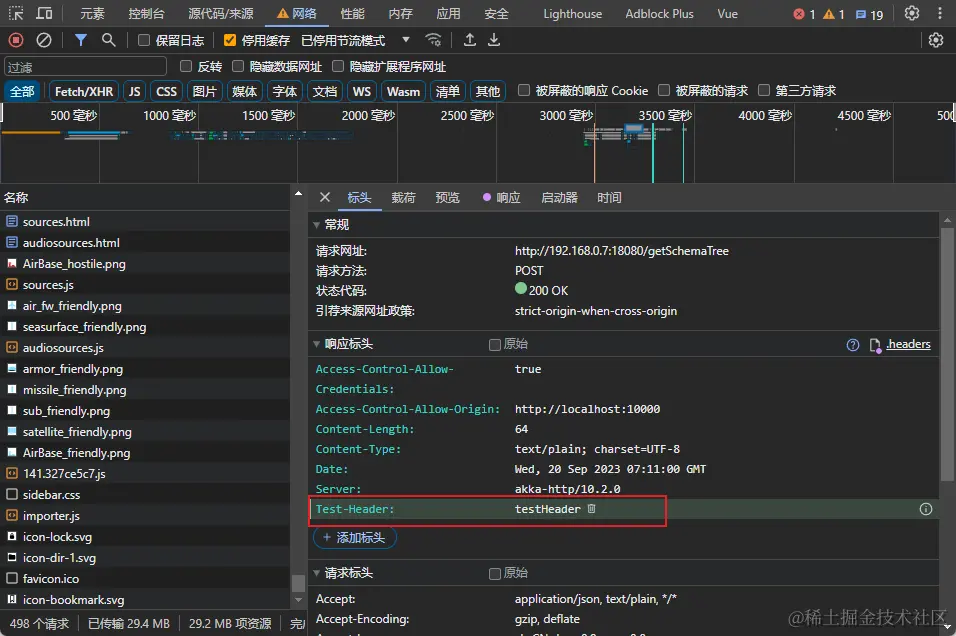Delete the testHeader value with trash icon
The width and height of the screenshot is (956, 636).
pos(591,509)
